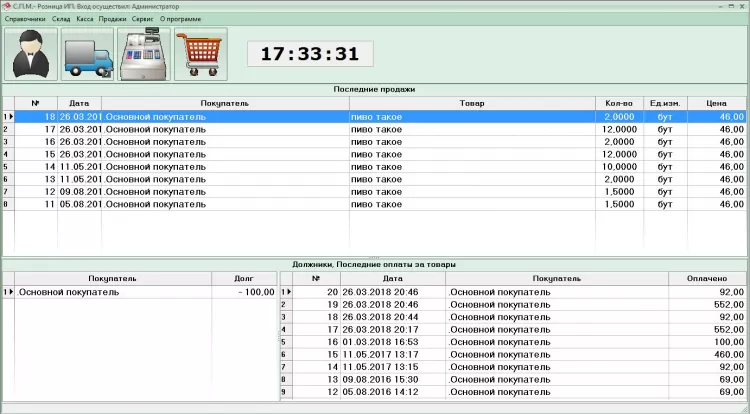The image size is (750, 414).
Task: Sort sales table by Дата column header
Action: (x=79, y=103)
